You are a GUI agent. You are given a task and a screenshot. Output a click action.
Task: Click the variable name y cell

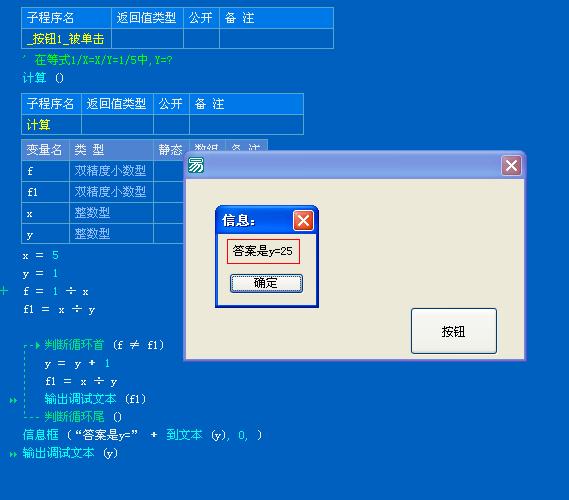tap(45, 234)
